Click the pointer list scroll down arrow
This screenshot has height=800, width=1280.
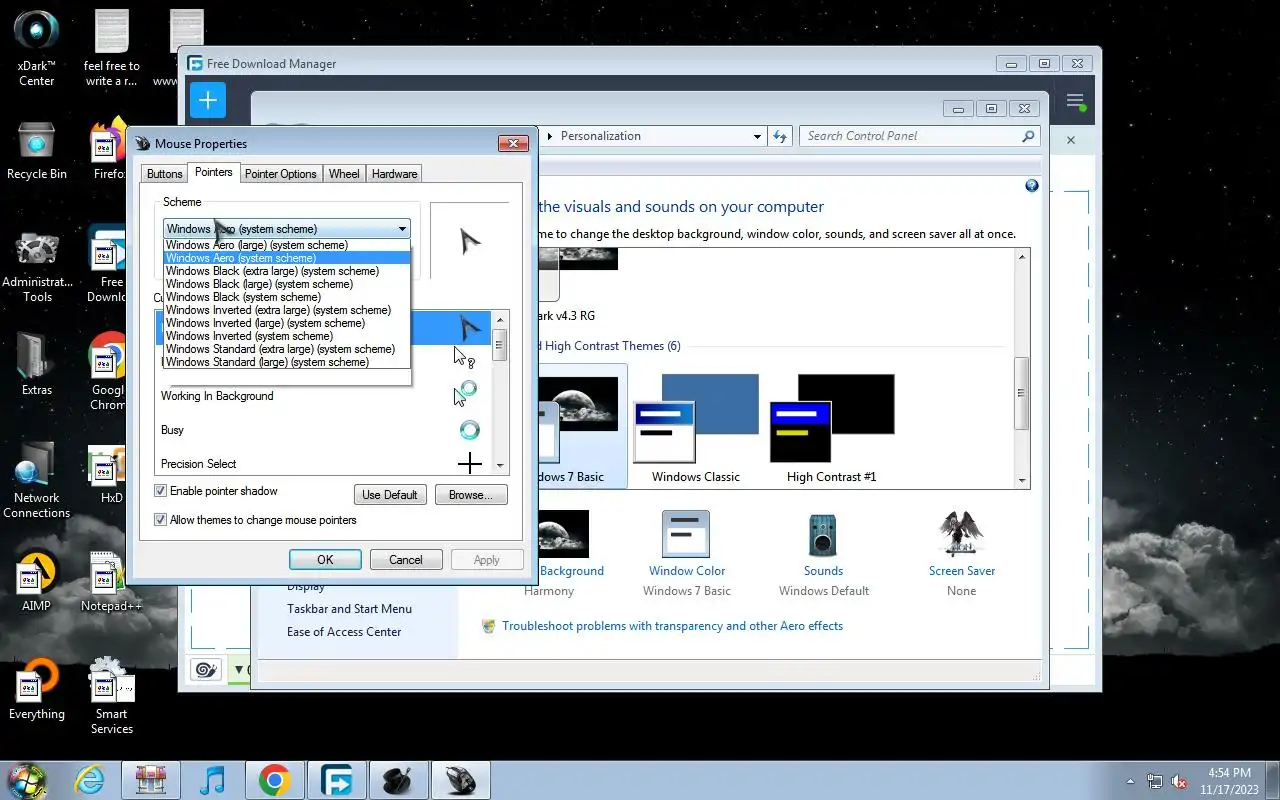tap(501, 466)
